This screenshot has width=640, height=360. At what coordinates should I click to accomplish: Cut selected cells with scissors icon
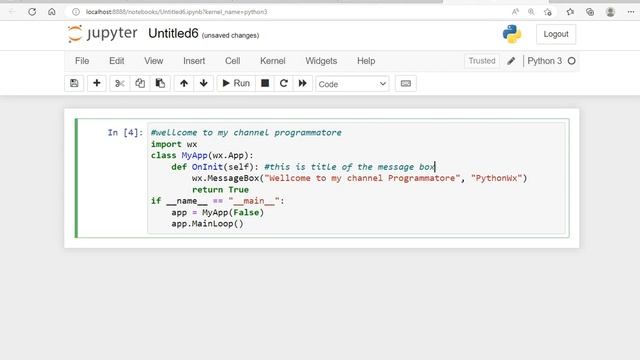point(120,83)
